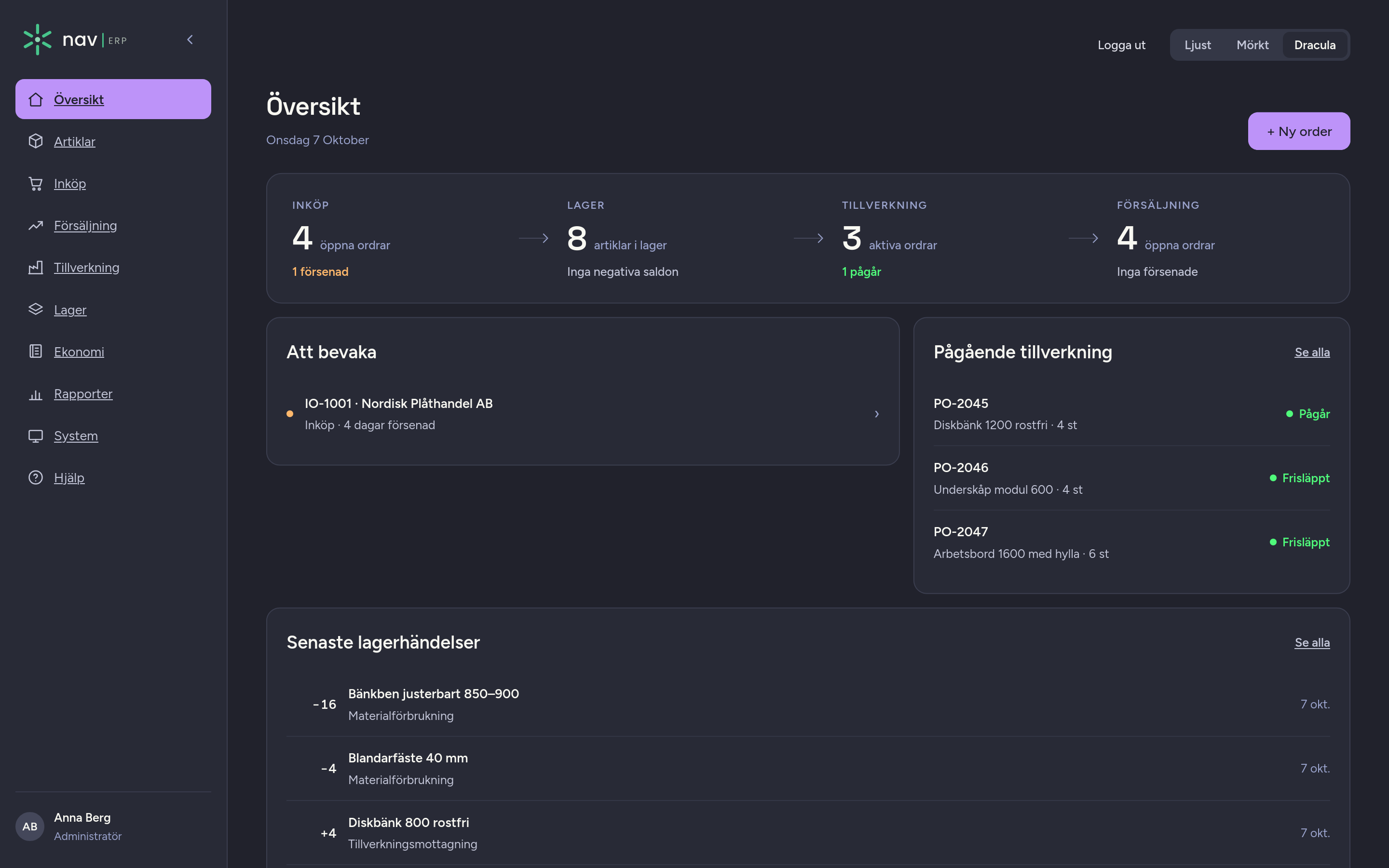Click the Diskbänk 800 rostfri event
This screenshot has height=868, width=1389.
coord(808,833)
